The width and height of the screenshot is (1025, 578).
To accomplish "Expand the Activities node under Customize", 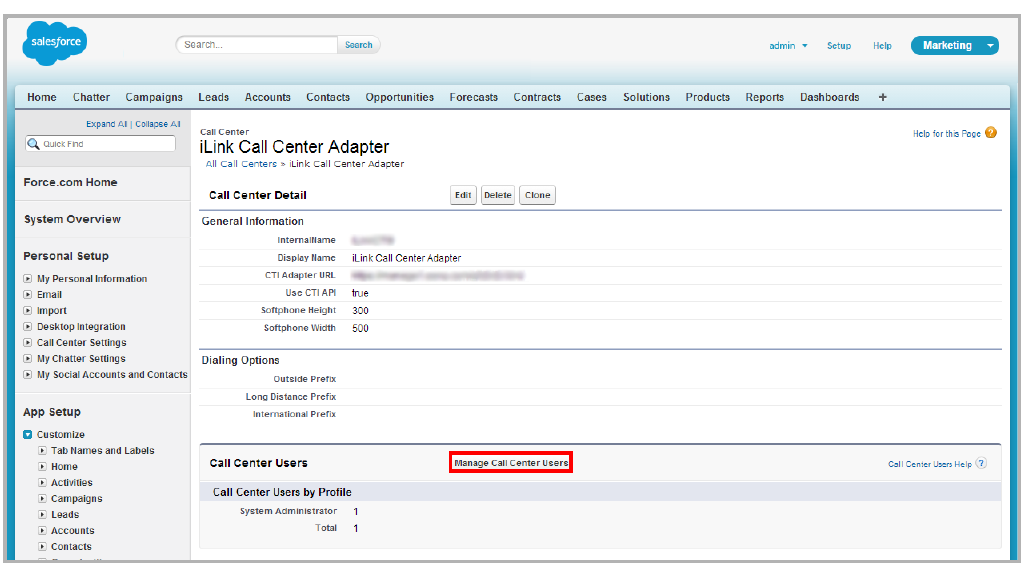I will coord(42,483).
